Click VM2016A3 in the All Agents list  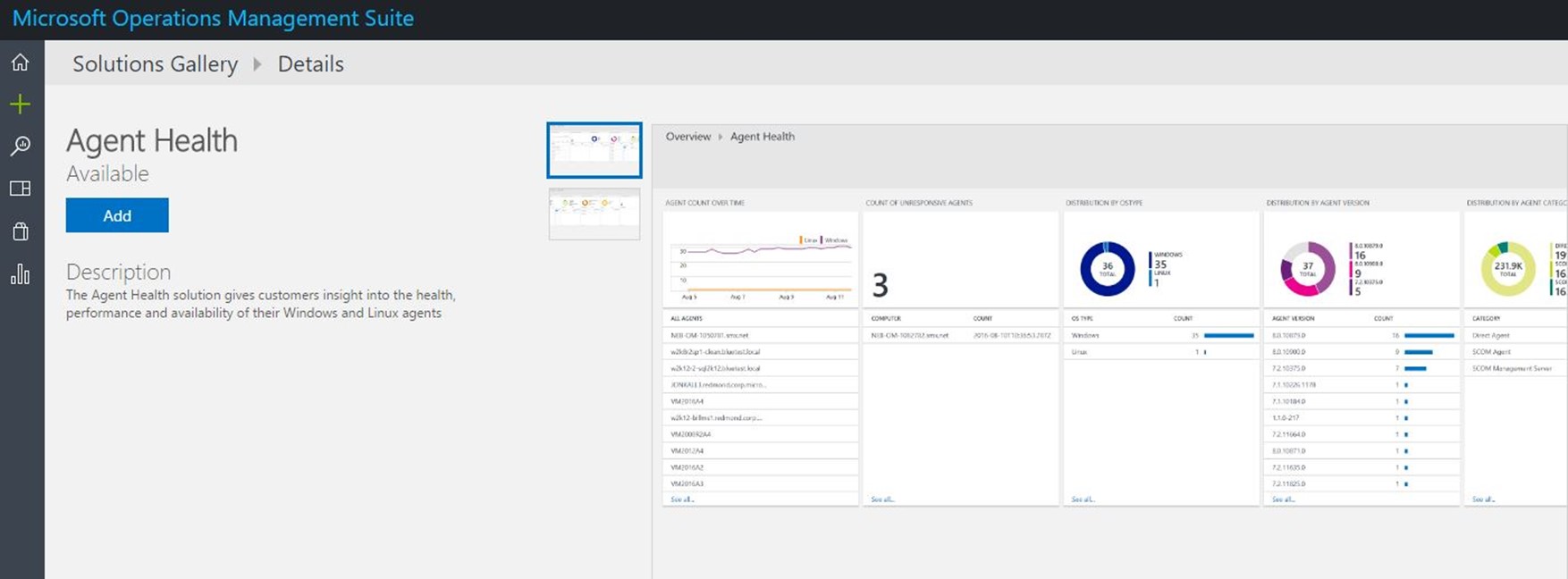click(687, 483)
